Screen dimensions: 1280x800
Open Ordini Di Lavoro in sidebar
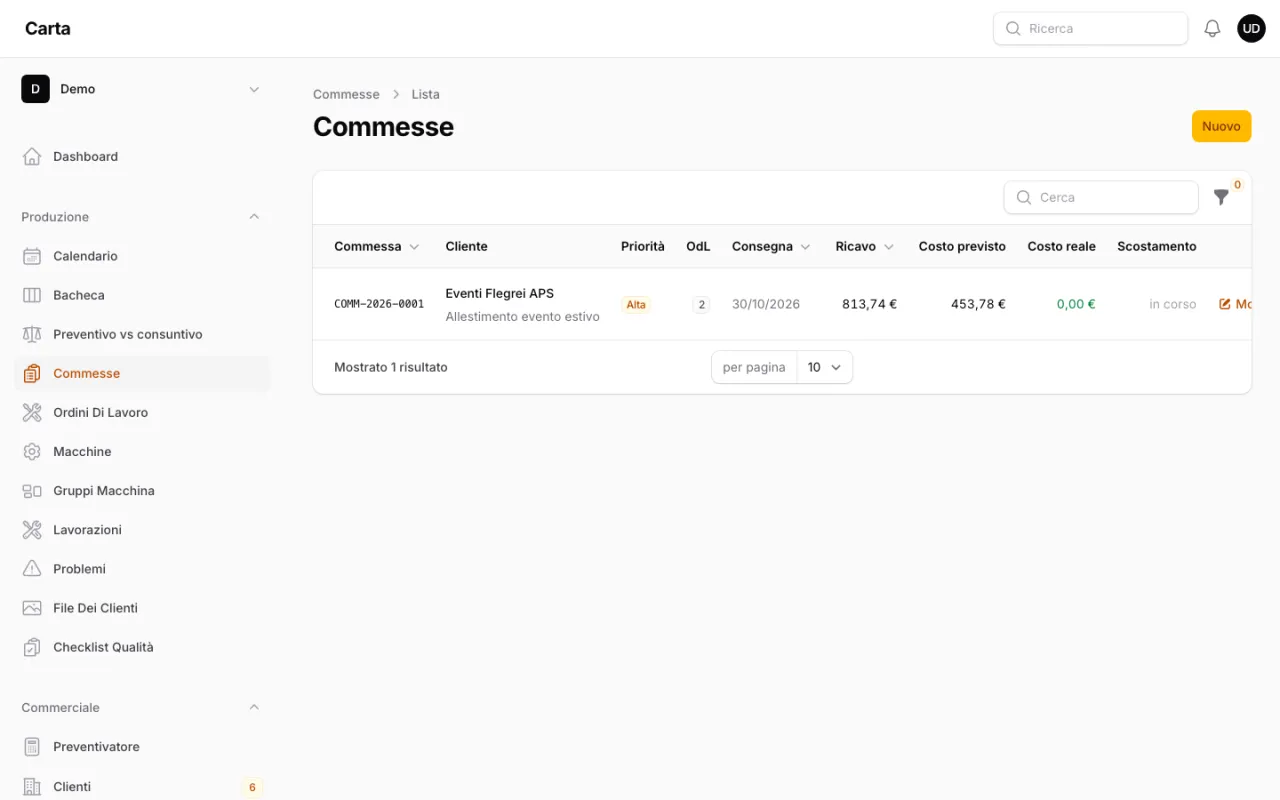142,412
